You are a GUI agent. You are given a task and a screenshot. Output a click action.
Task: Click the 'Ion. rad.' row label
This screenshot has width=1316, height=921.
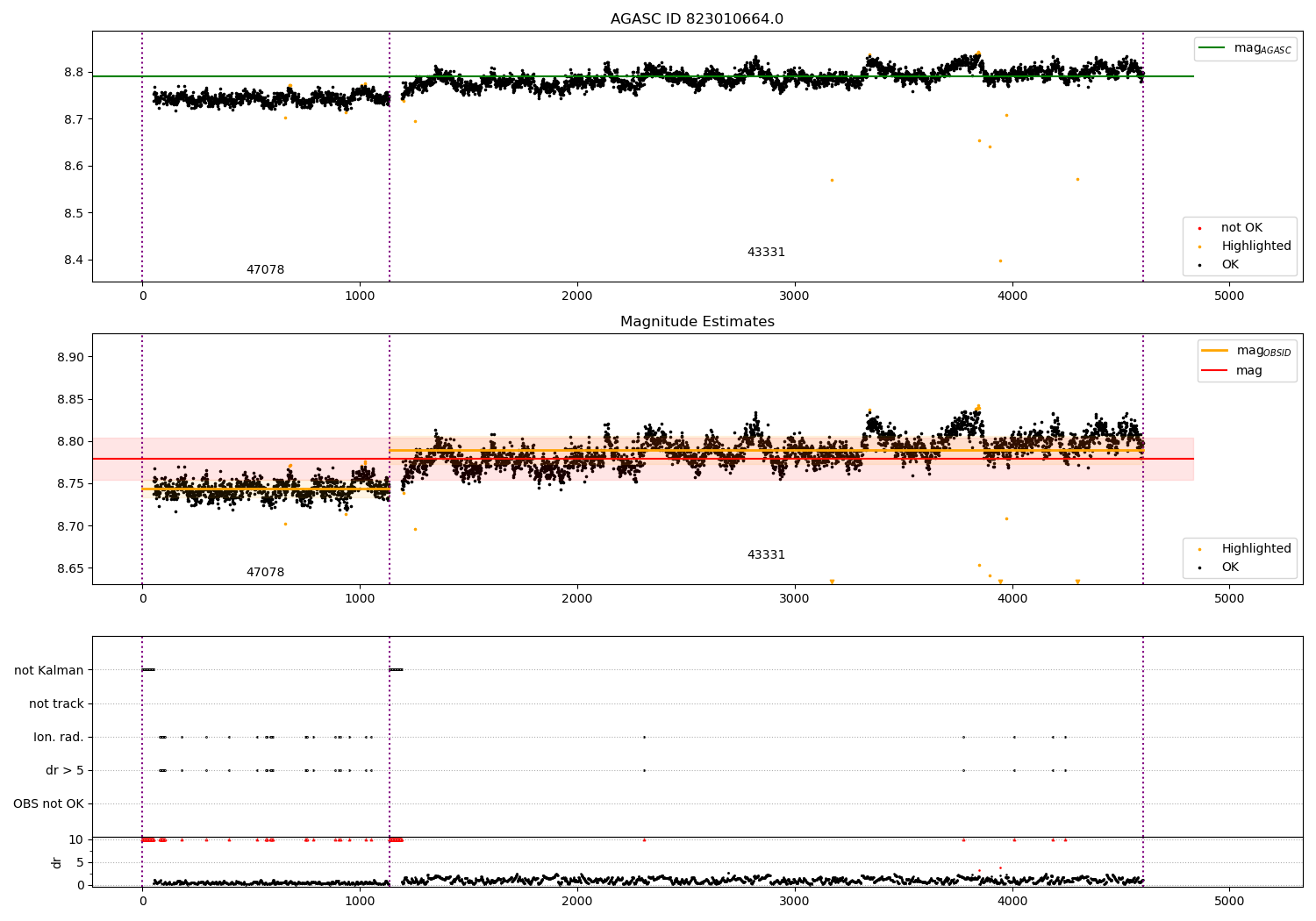(59, 738)
